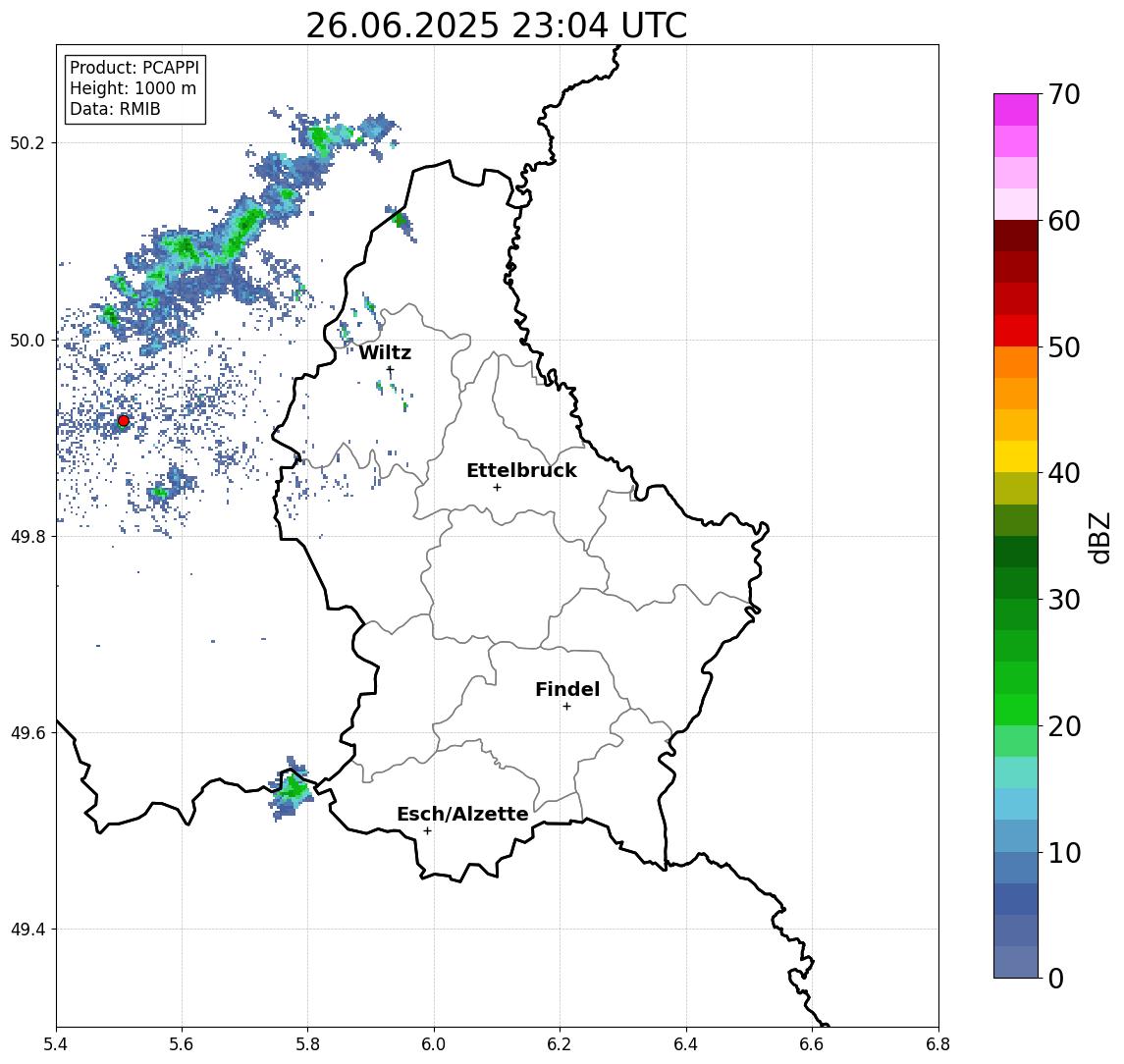The height and width of the screenshot is (1064, 1124).
Task: Click the cross marker below the Esch/Alzette label
Action: click(x=427, y=831)
